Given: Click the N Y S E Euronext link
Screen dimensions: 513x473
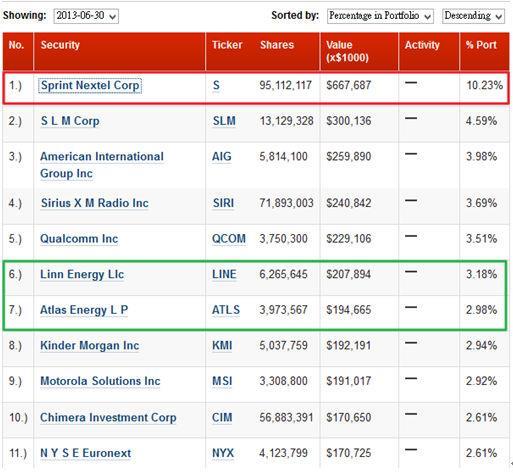Looking at the screenshot, I should (x=85, y=453).
